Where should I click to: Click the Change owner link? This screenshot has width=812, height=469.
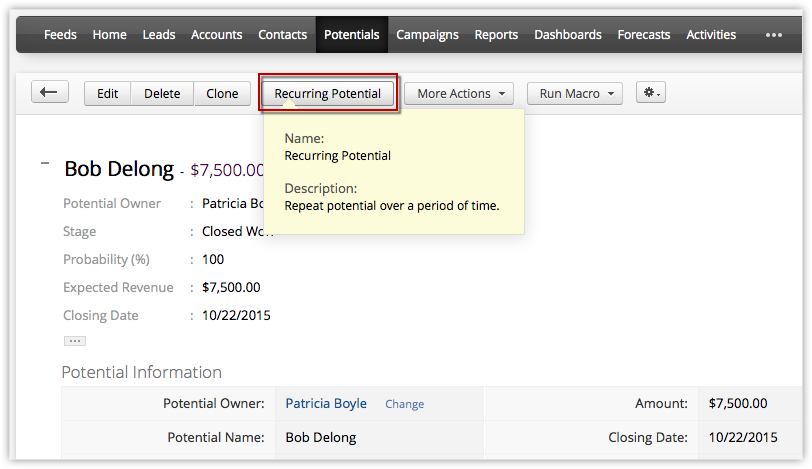coord(404,404)
